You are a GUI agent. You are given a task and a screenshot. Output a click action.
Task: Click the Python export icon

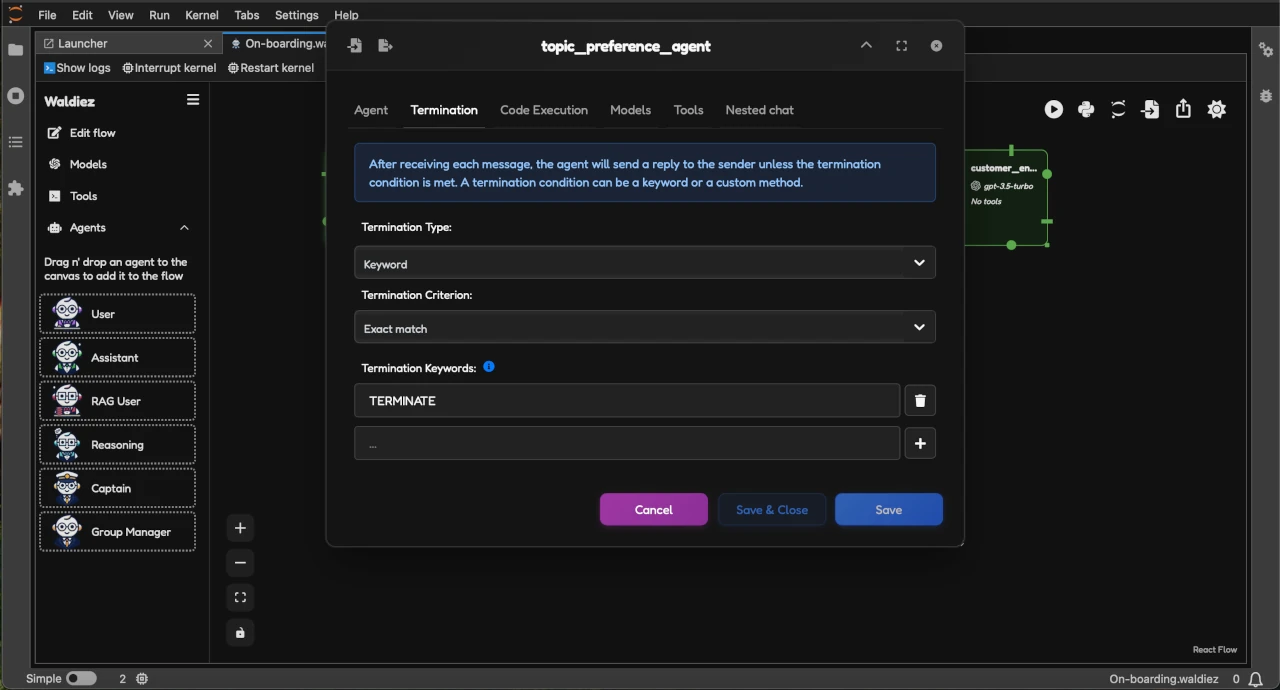click(x=1086, y=110)
